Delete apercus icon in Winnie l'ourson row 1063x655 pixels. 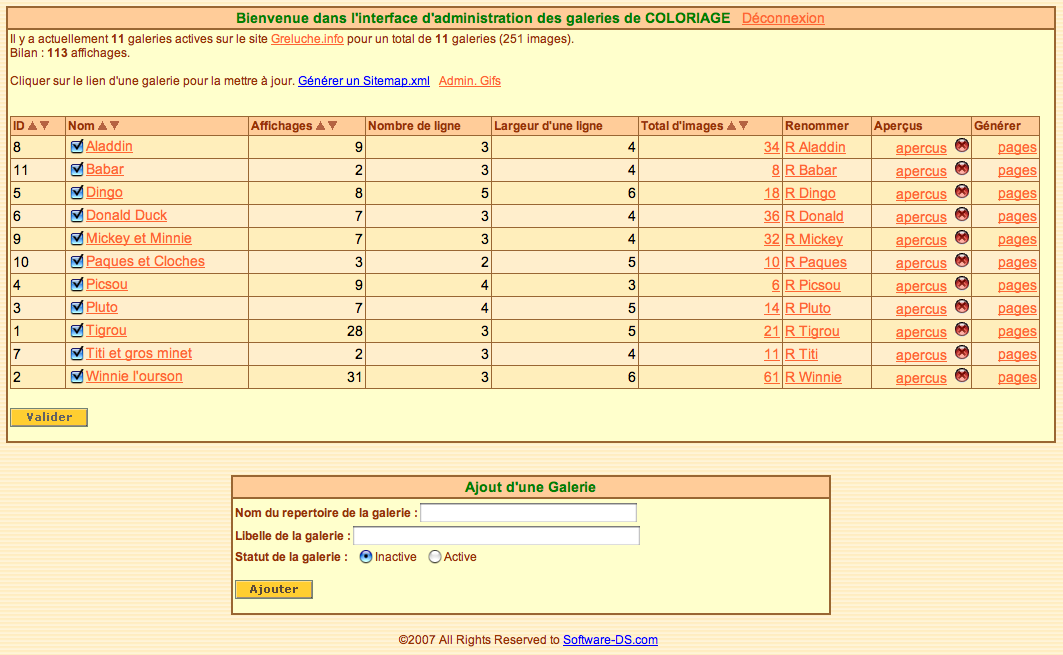pos(961,376)
